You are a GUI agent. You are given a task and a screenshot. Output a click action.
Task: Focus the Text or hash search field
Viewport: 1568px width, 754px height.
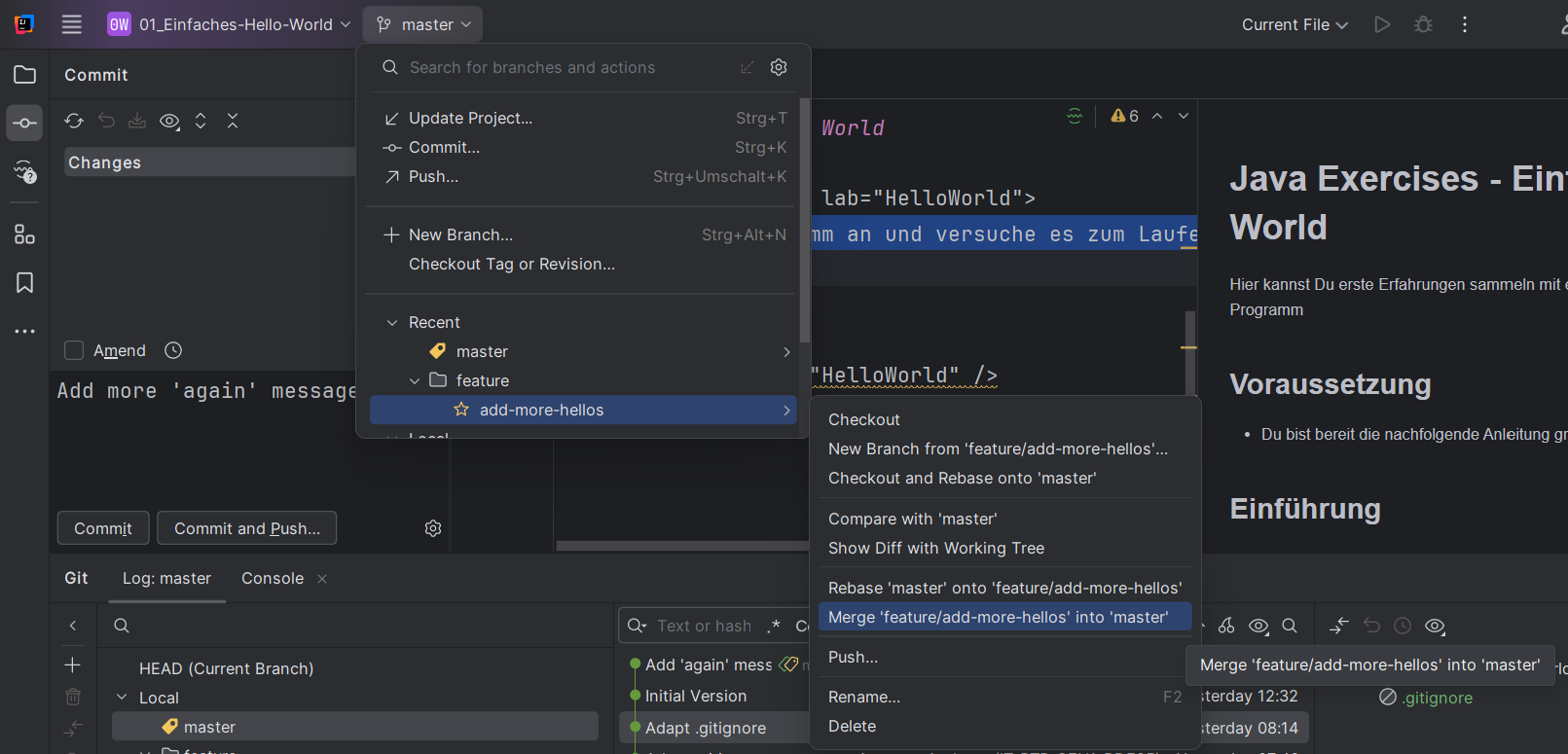click(704, 626)
